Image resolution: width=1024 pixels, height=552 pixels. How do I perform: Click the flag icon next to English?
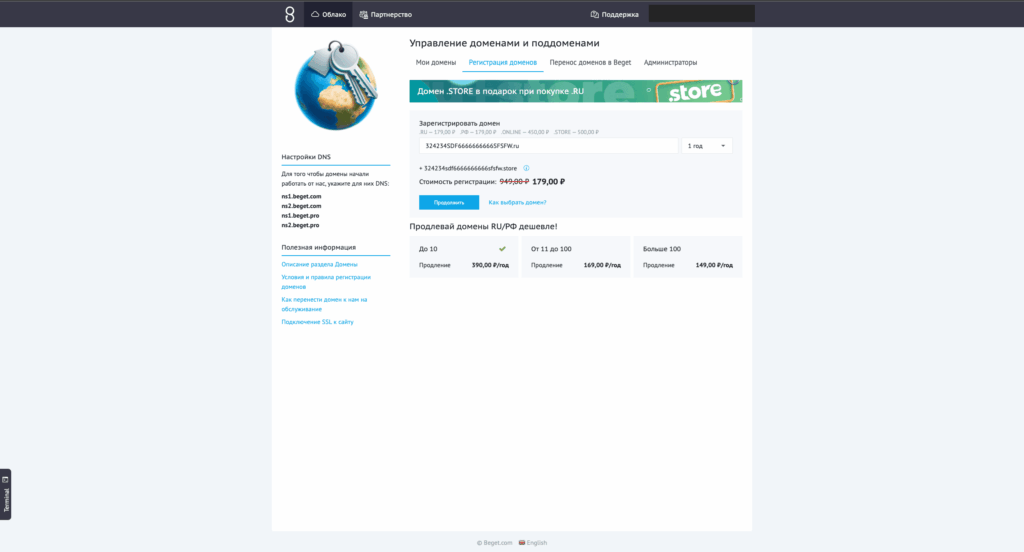coord(519,542)
